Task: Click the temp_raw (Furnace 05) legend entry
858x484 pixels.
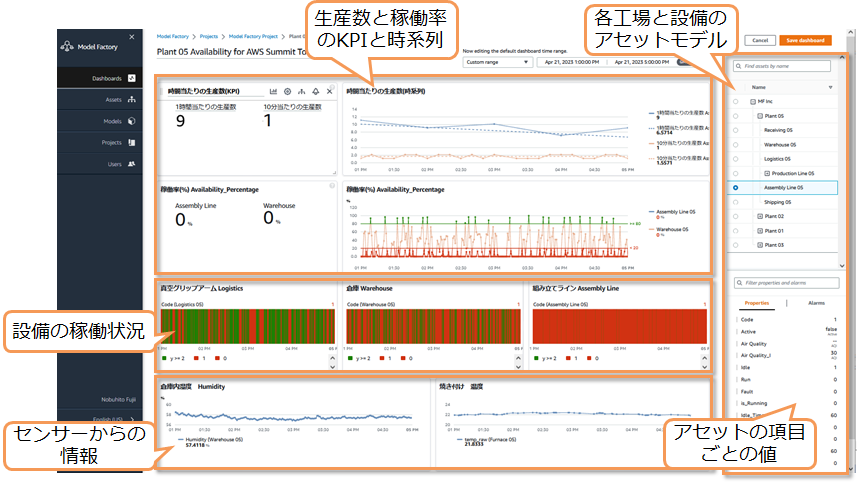Action: (486, 440)
